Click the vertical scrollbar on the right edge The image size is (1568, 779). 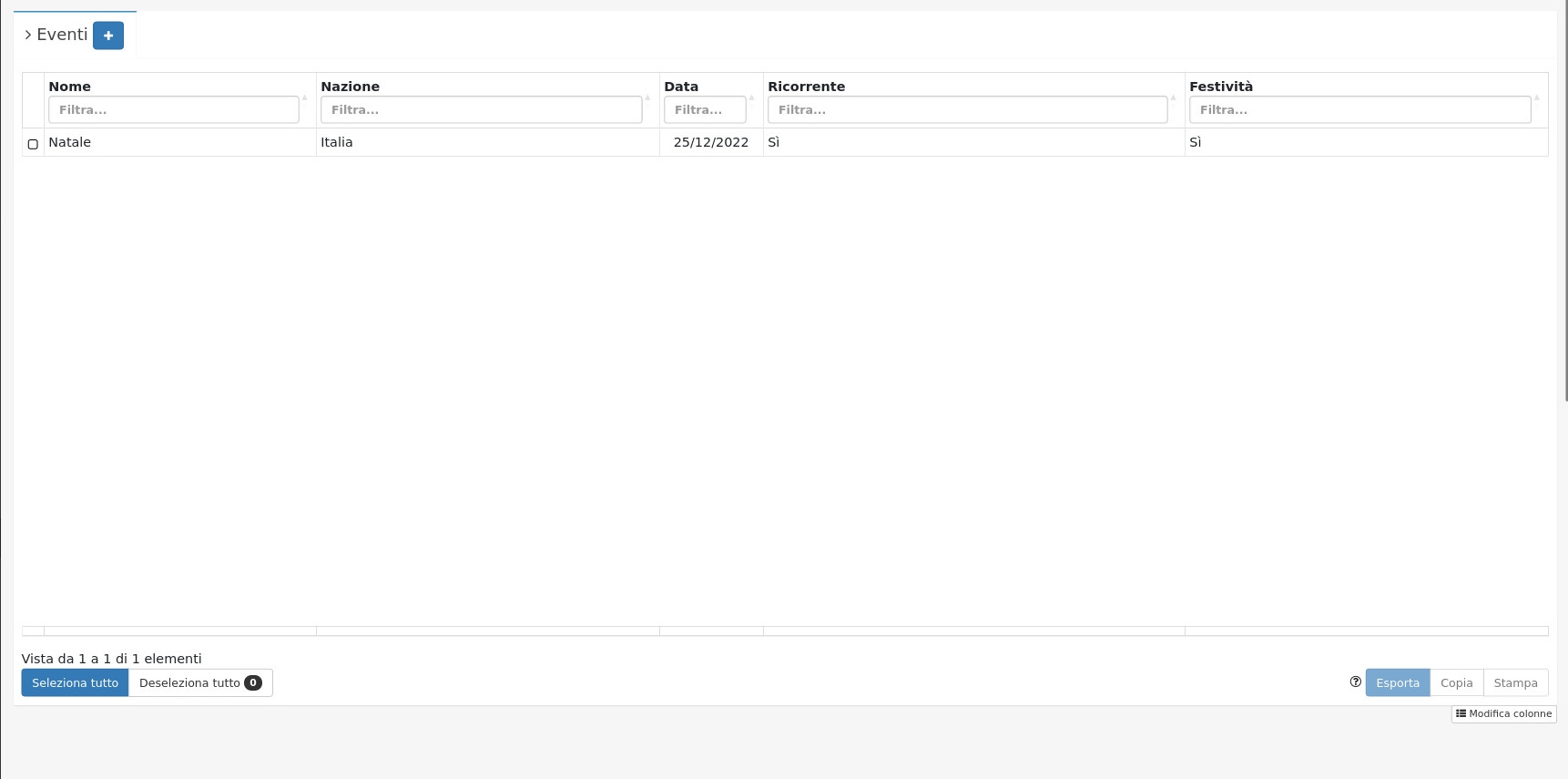1564,200
